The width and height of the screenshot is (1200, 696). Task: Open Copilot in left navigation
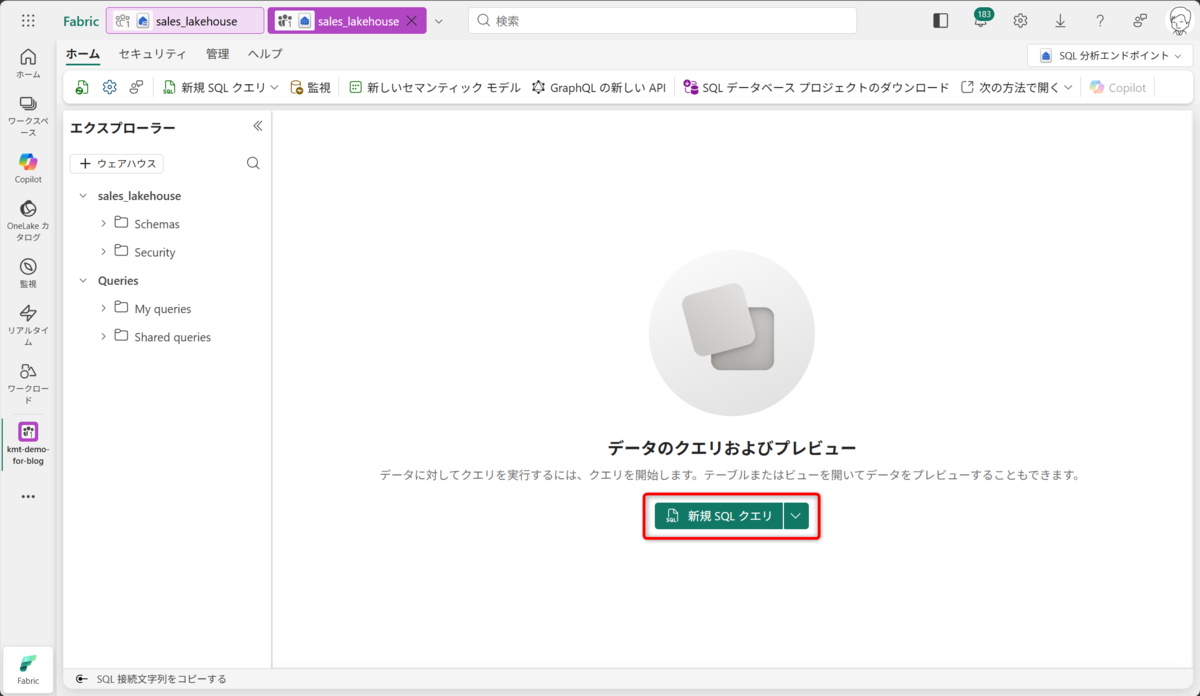(x=28, y=168)
